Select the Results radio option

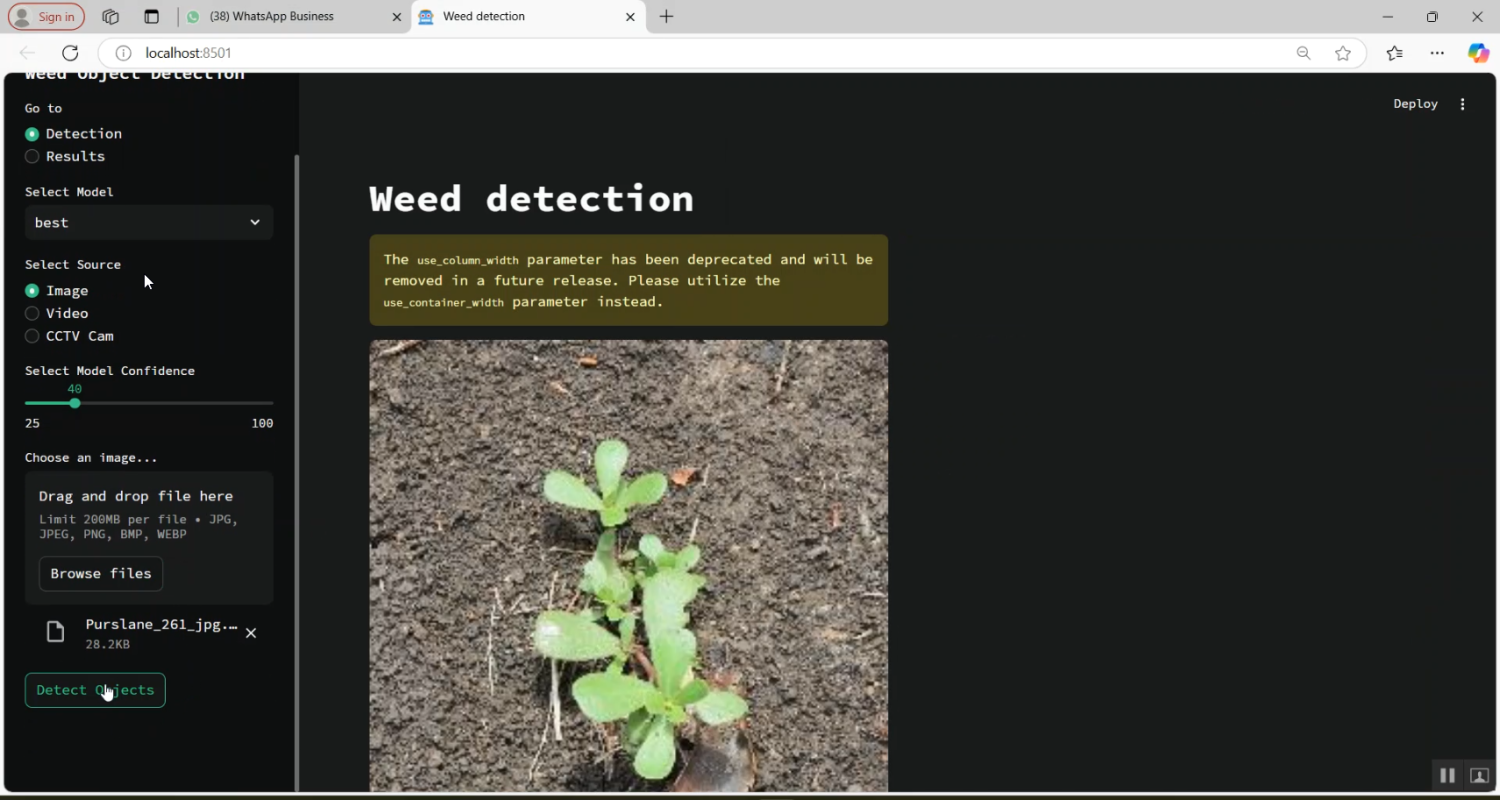33,156
